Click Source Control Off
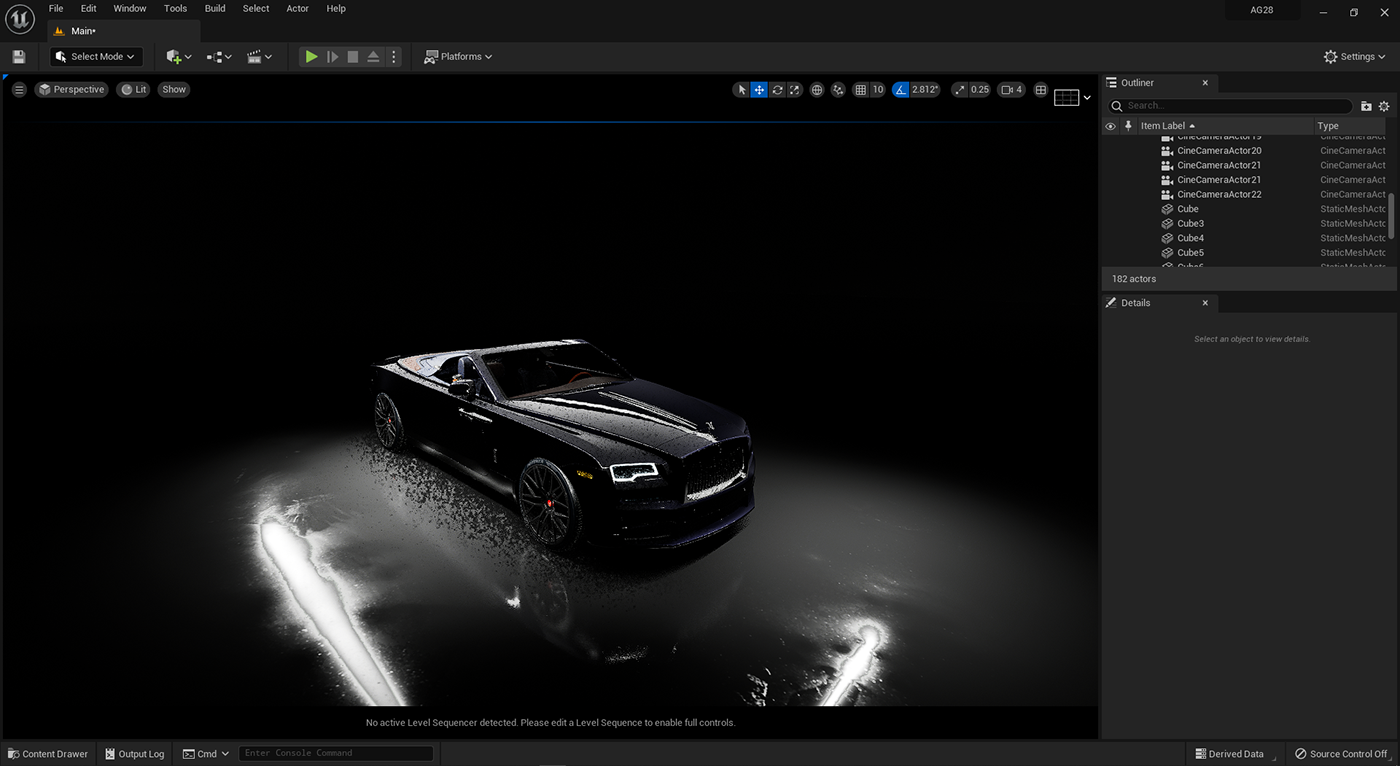 point(1340,753)
